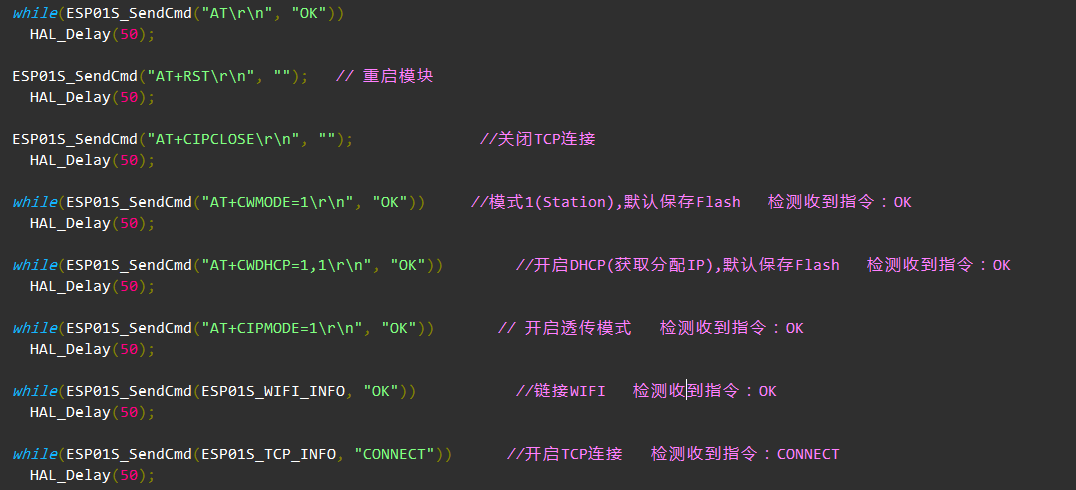Screen dimensions: 1076x490
Task: Click the 链接WIFI comment
Action: (561, 391)
